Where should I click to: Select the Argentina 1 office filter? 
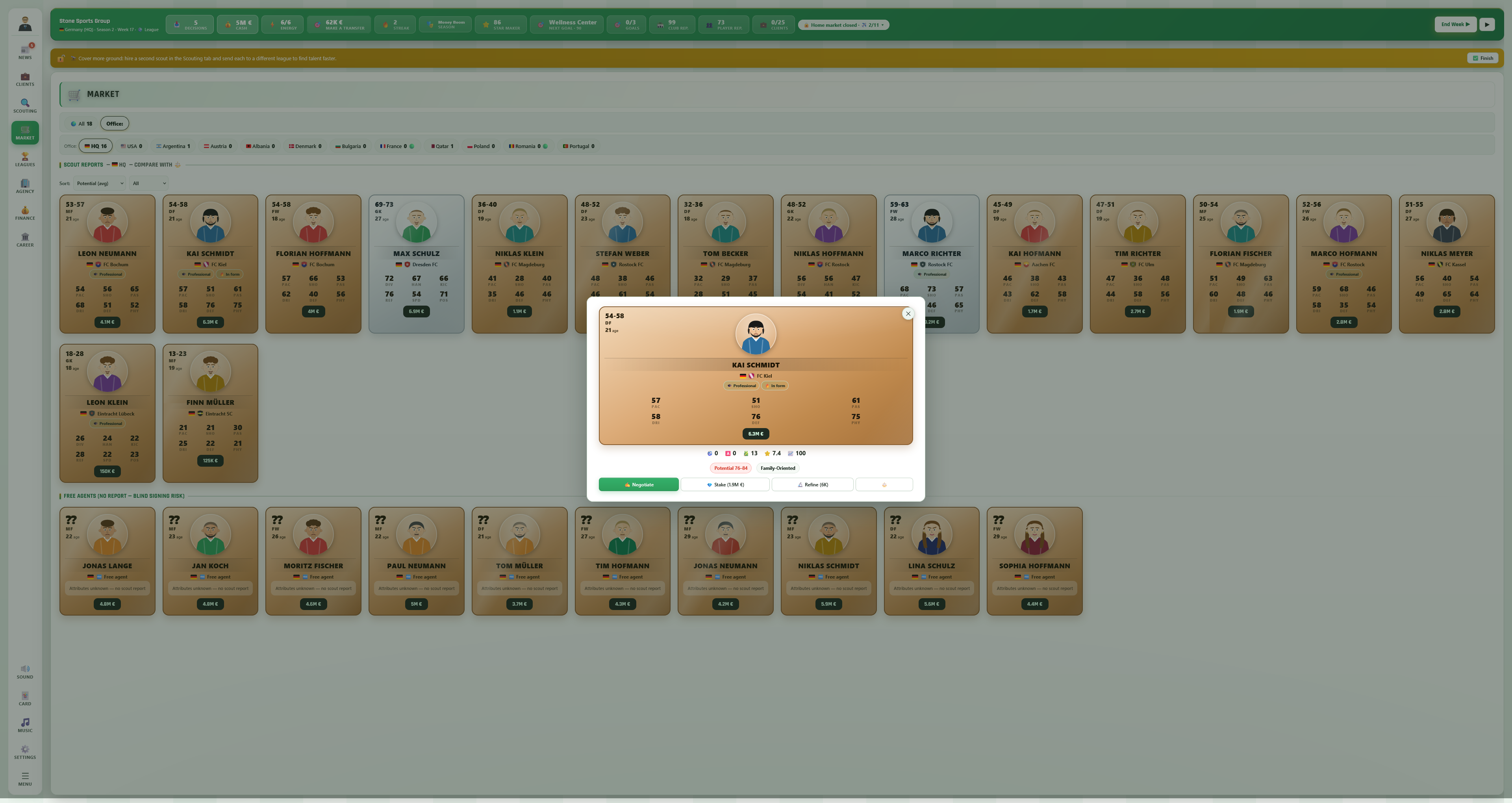tap(173, 146)
